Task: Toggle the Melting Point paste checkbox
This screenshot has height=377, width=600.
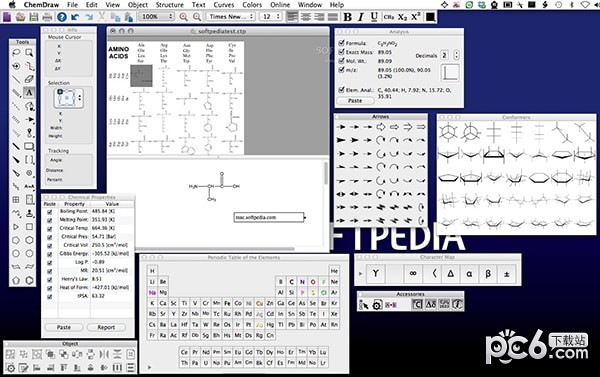Action: coord(49,220)
